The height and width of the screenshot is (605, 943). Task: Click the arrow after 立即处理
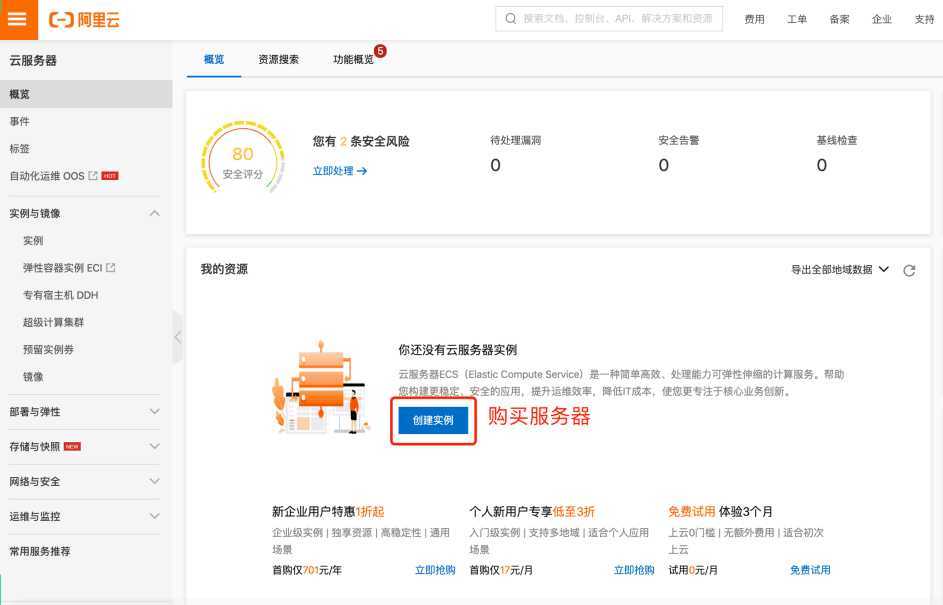click(361, 171)
